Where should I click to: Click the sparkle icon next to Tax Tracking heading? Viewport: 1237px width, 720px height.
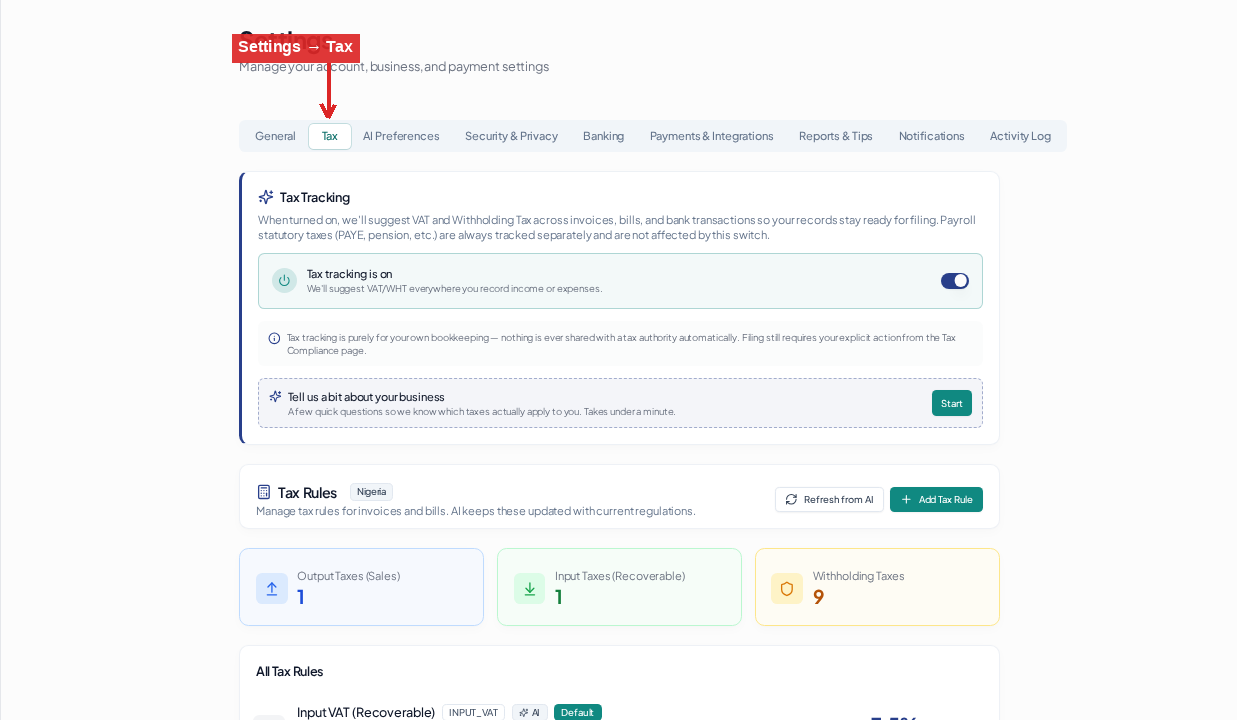266,197
